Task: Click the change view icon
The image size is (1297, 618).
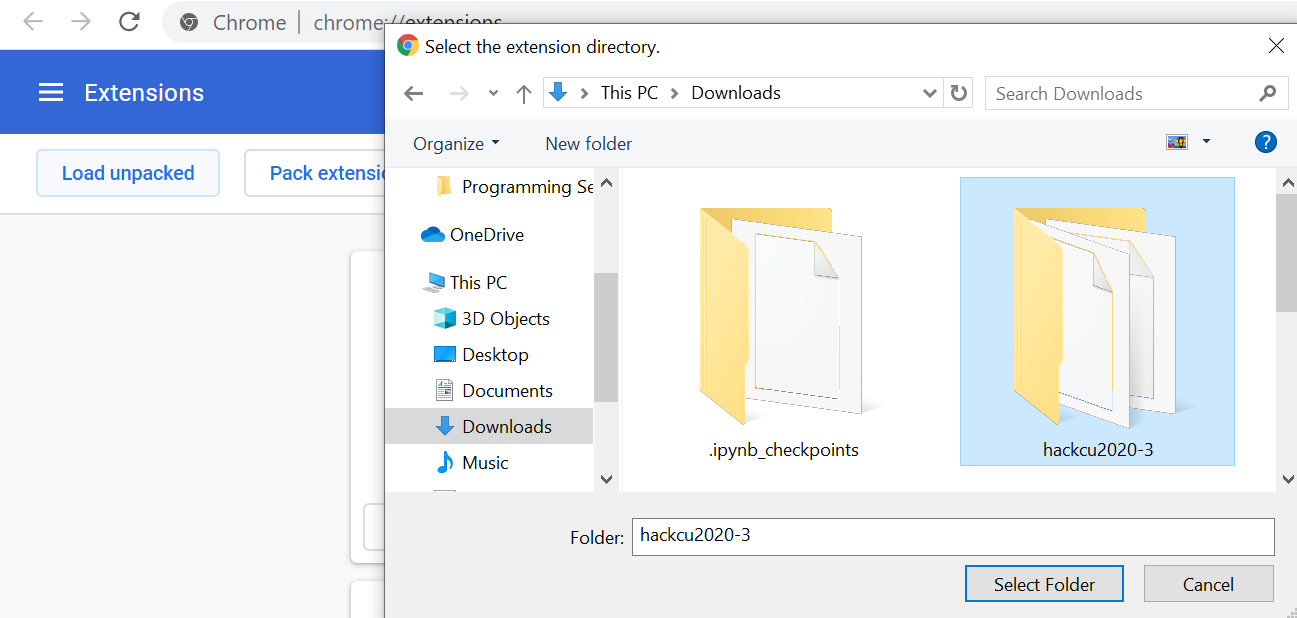Action: pyautogui.click(x=1177, y=142)
